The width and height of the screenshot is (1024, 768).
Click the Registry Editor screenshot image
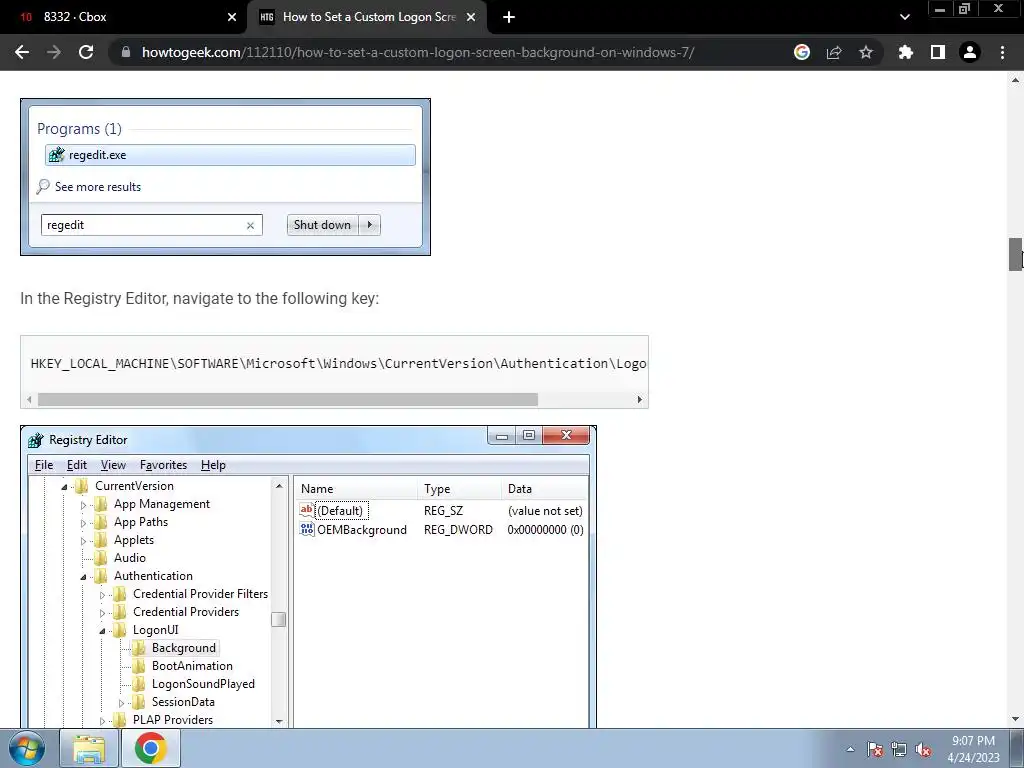(309, 577)
